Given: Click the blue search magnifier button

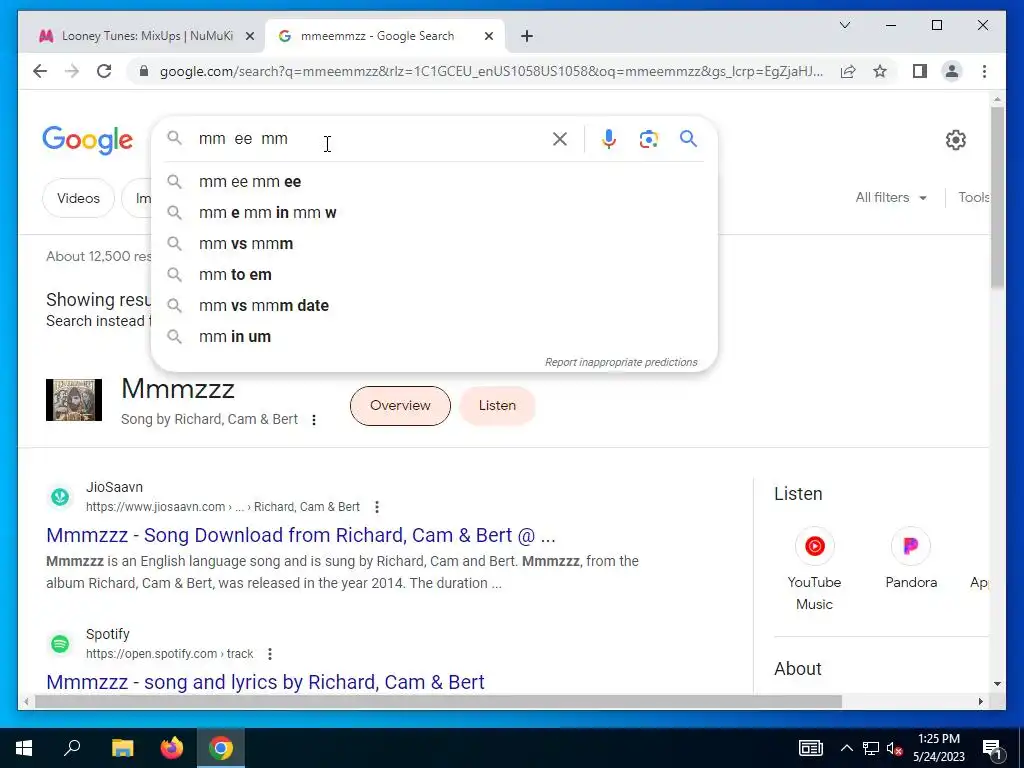Looking at the screenshot, I should click(x=688, y=138).
